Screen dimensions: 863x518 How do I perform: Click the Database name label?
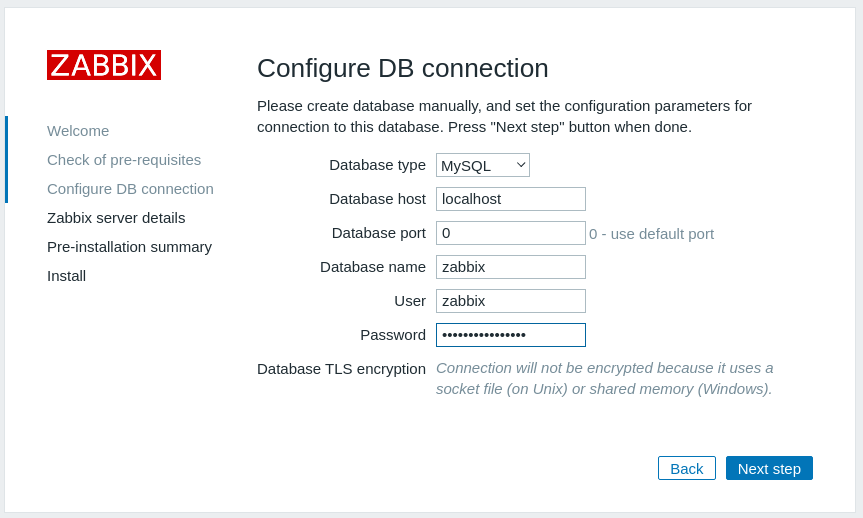pyautogui.click(x=373, y=267)
